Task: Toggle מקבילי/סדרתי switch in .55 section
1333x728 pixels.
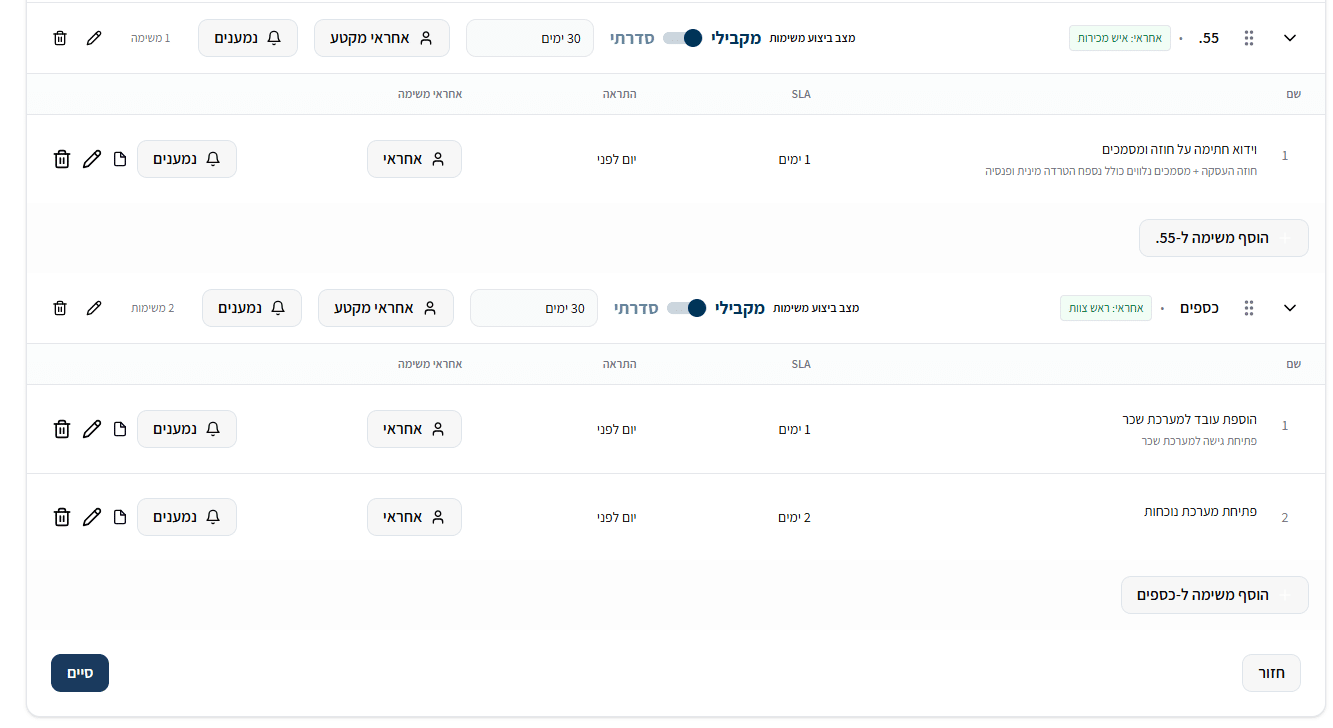Action: pos(683,38)
